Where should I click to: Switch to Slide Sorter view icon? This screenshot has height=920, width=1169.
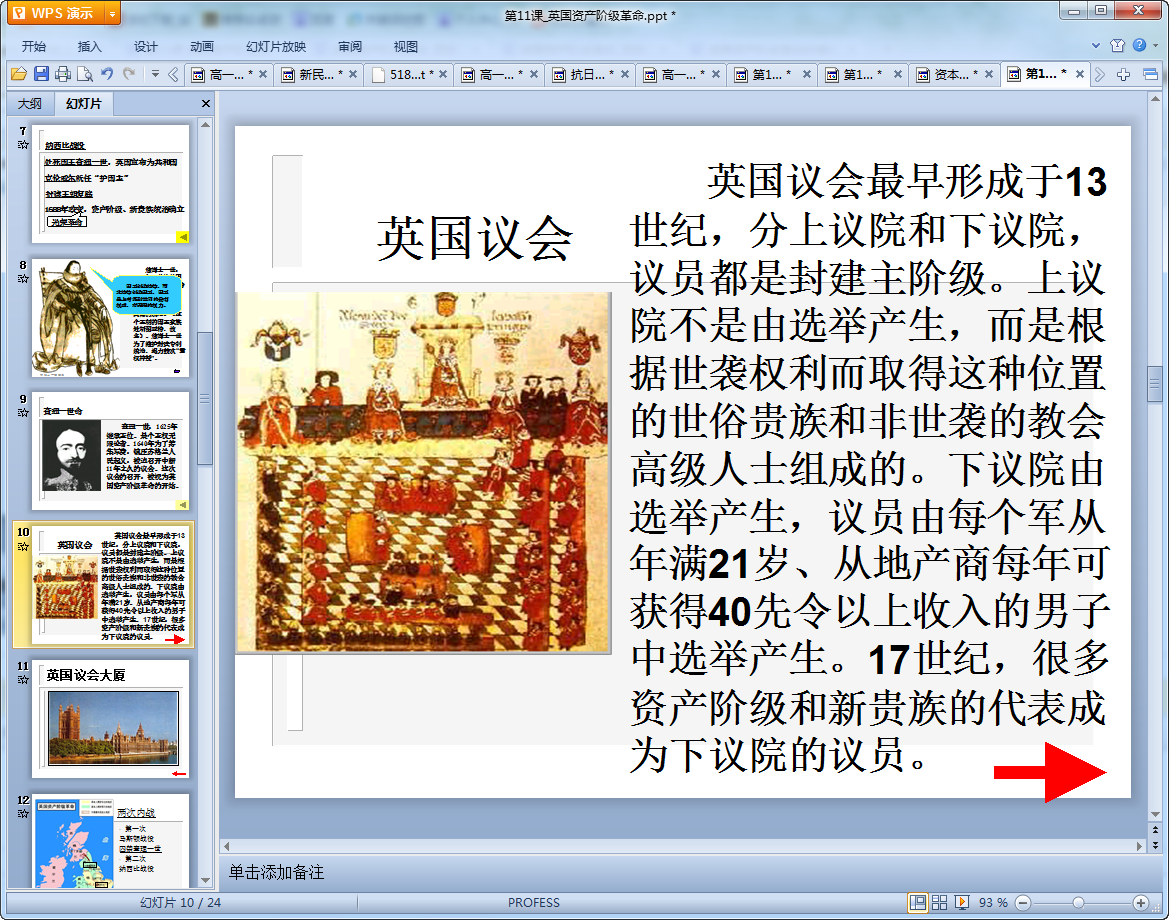click(939, 903)
